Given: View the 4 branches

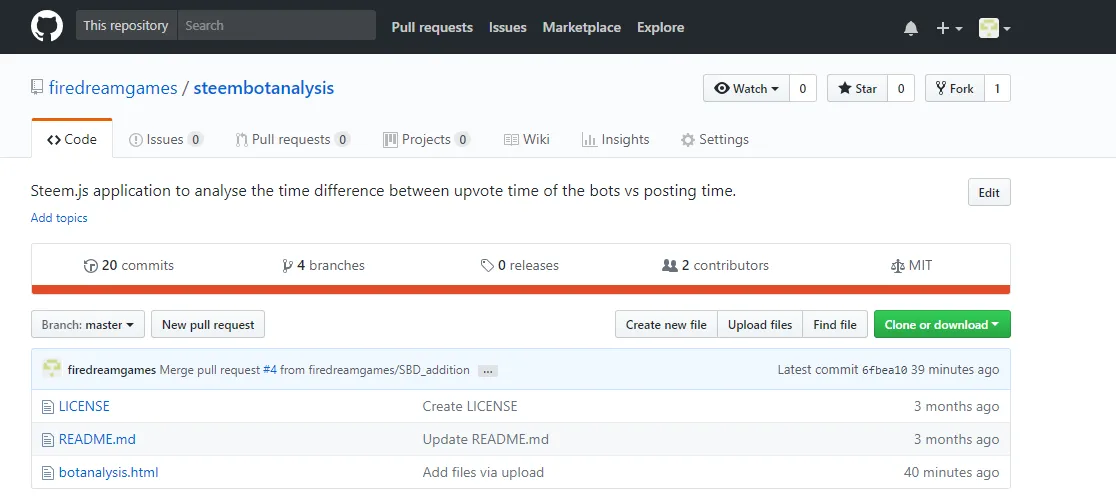Looking at the screenshot, I should [x=323, y=266].
